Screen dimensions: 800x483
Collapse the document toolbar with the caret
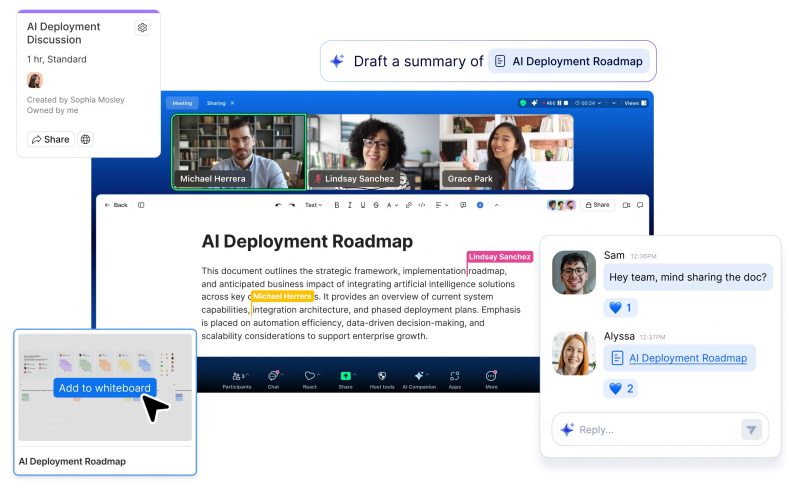496,205
